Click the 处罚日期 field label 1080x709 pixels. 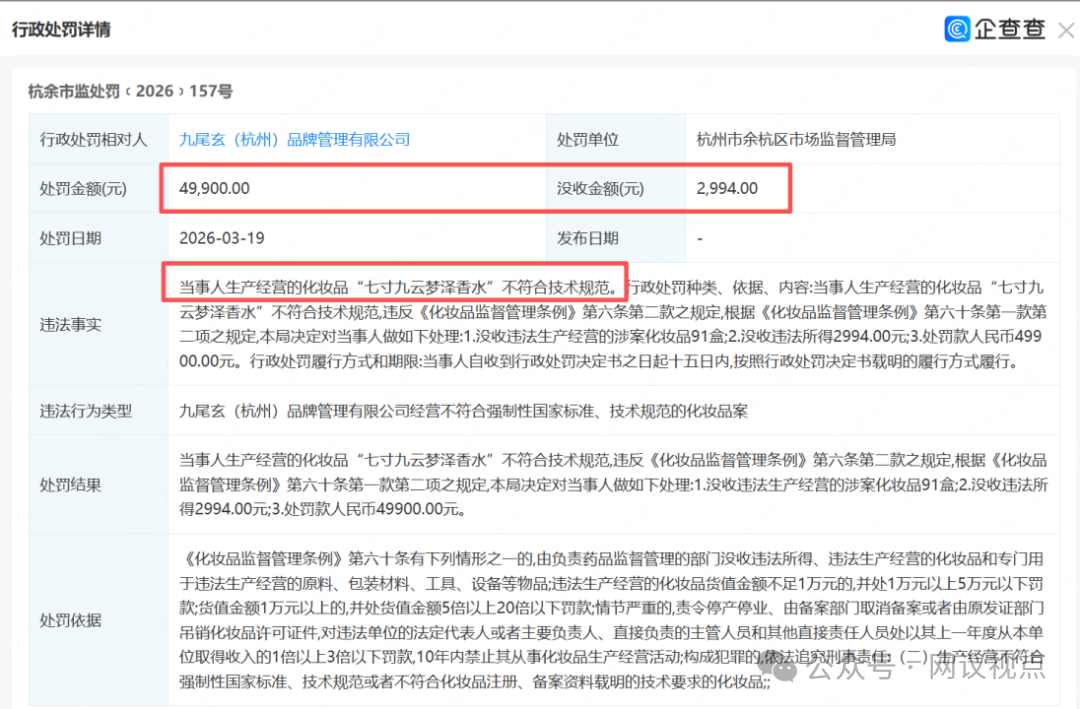70,238
